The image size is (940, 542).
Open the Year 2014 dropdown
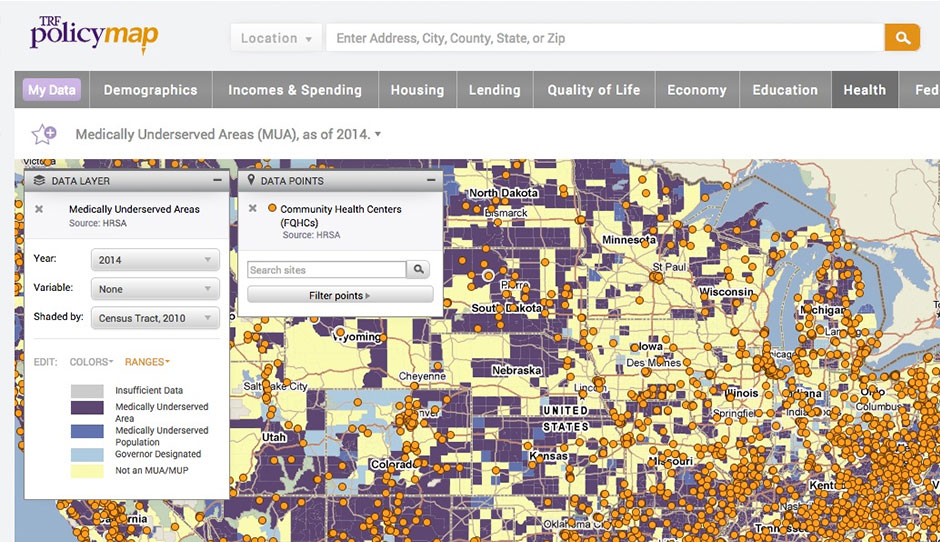[x=154, y=260]
